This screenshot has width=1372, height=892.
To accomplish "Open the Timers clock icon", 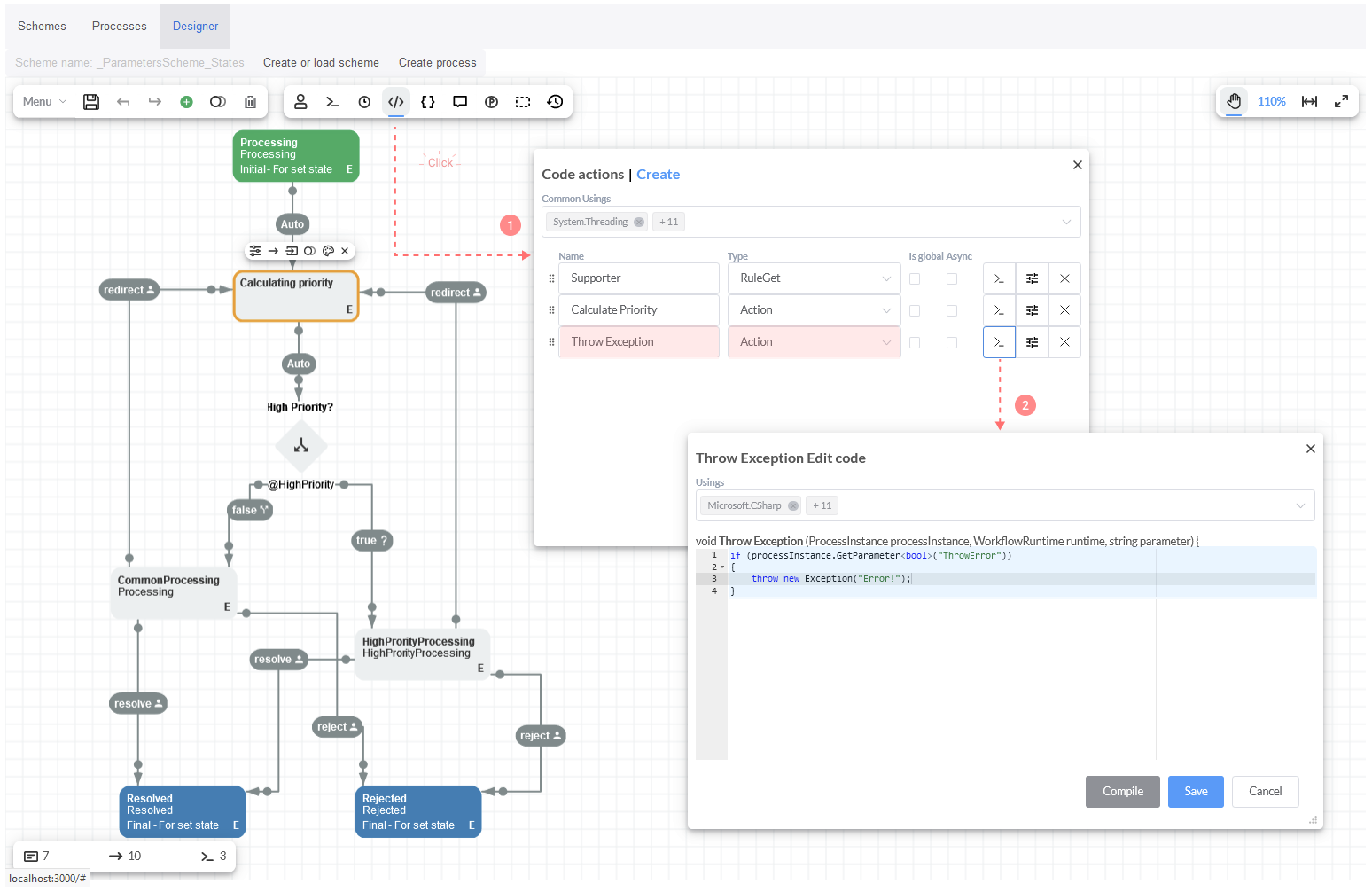I will click(x=364, y=102).
